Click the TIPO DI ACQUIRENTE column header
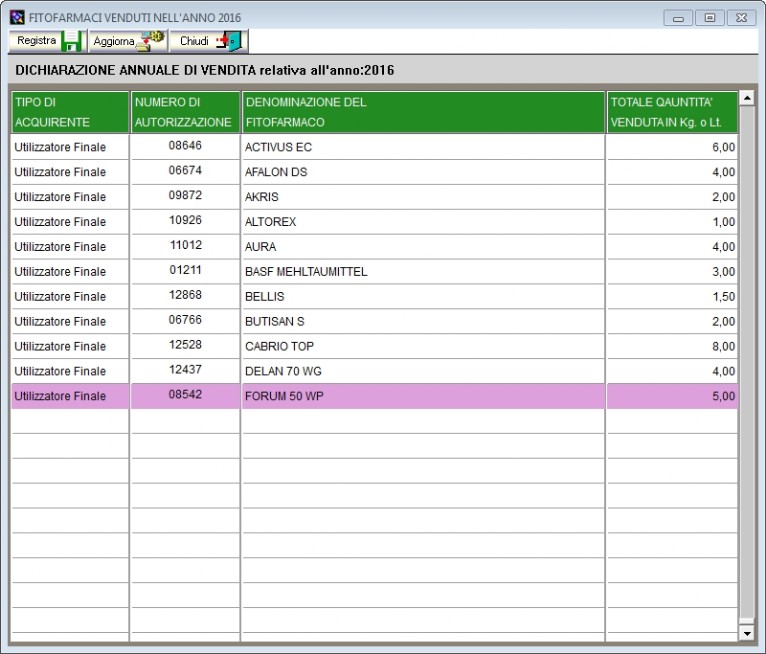Viewport: 766px width, 654px height. 70,112
